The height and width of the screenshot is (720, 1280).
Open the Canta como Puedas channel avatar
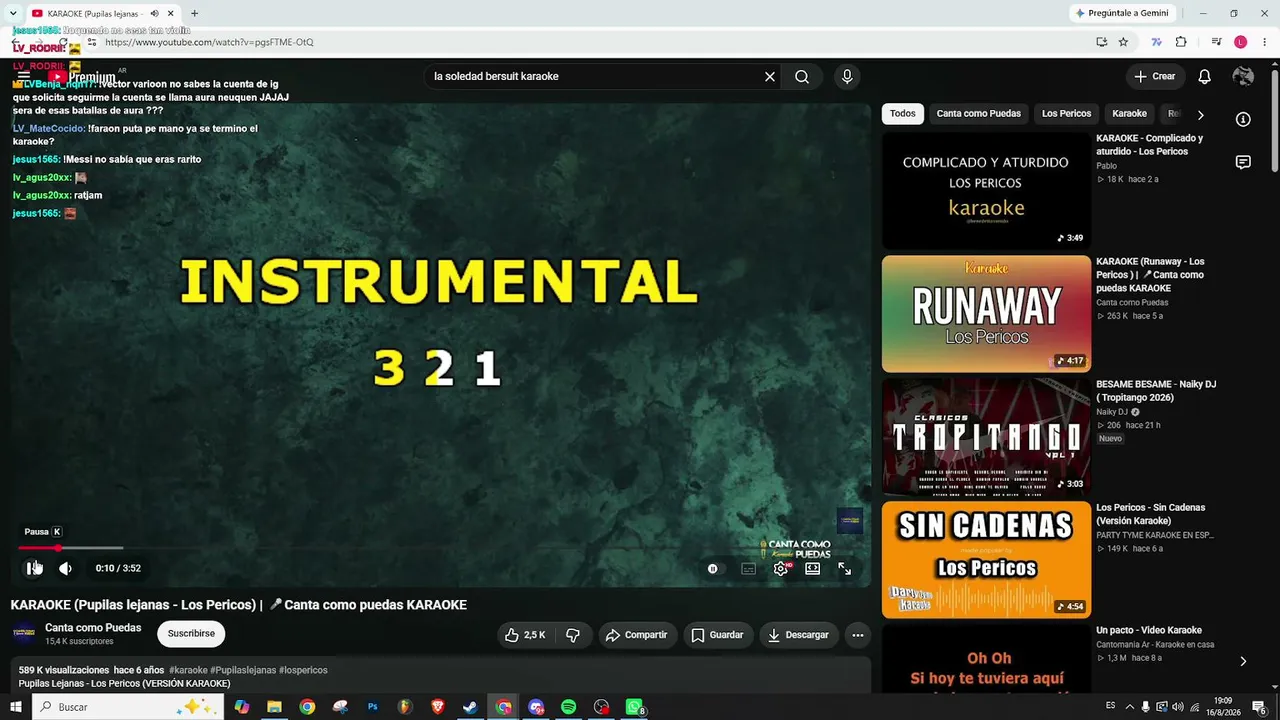coord(24,634)
